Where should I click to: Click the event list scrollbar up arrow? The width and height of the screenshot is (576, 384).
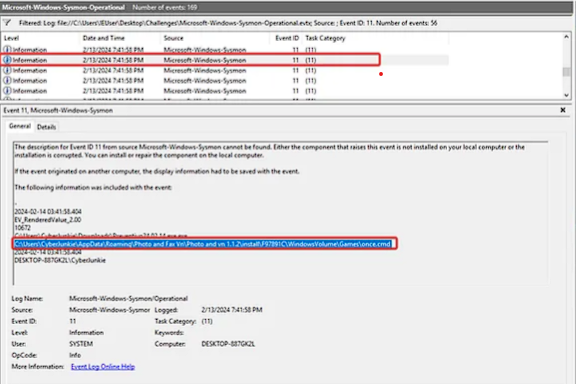[x=566, y=37]
